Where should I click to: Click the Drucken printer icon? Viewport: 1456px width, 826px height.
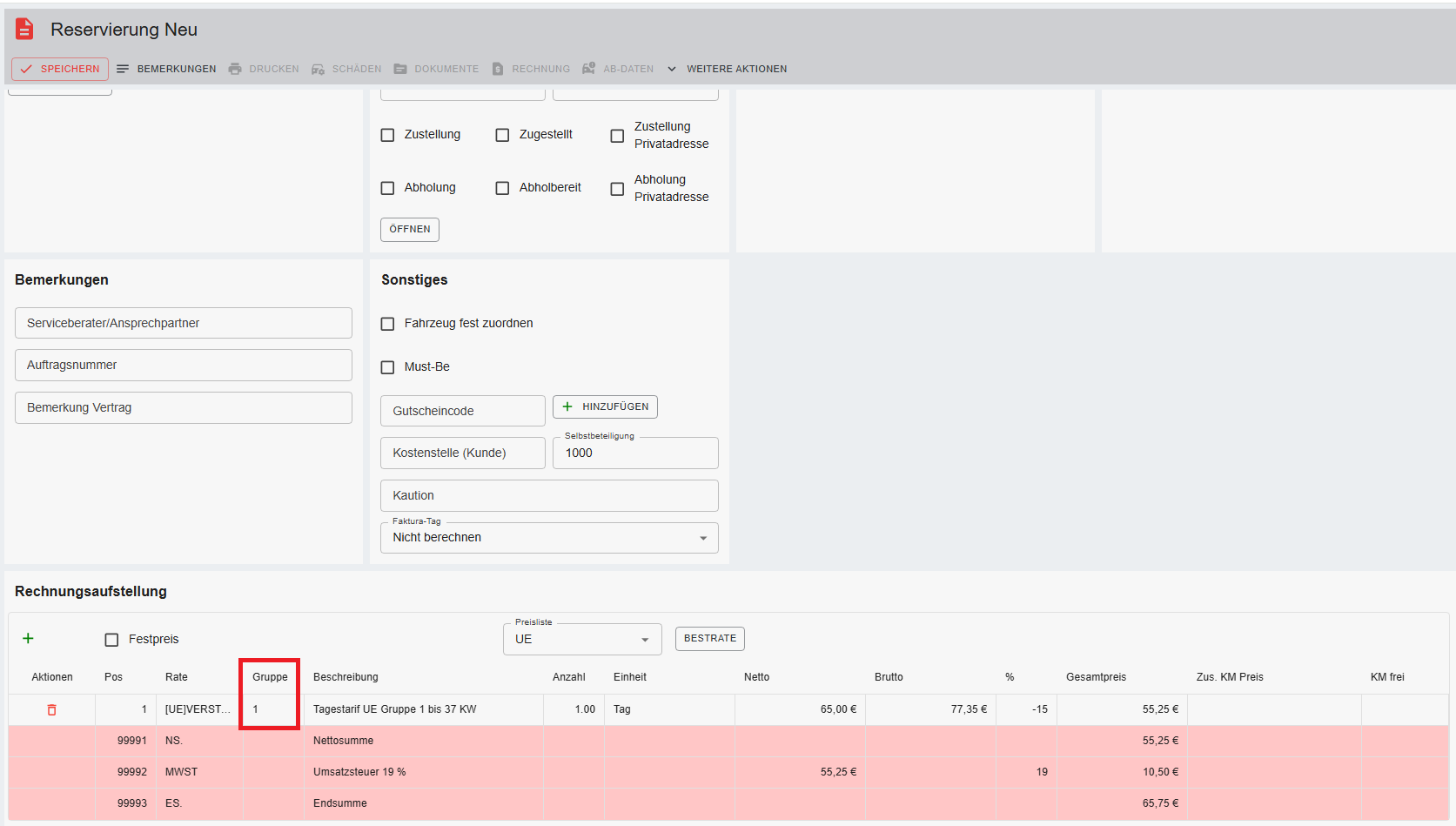(x=235, y=69)
